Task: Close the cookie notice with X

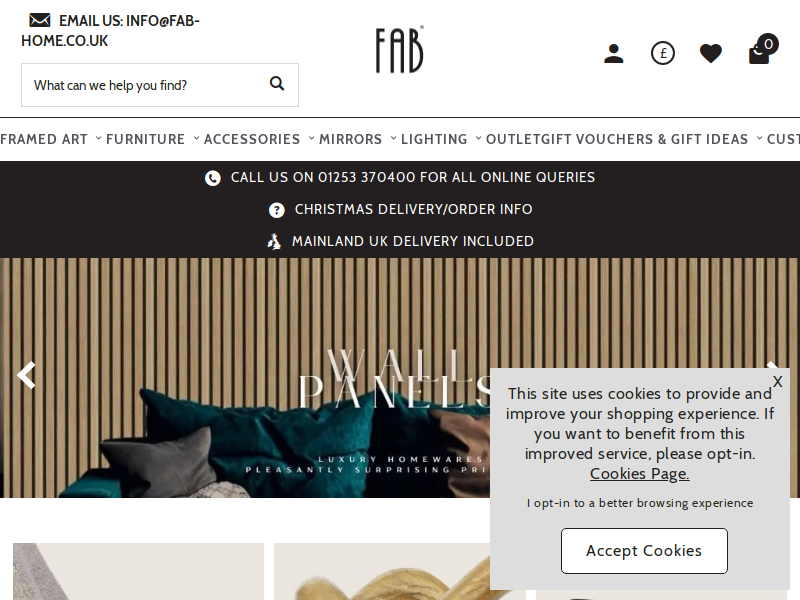Action: coord(777,382)
